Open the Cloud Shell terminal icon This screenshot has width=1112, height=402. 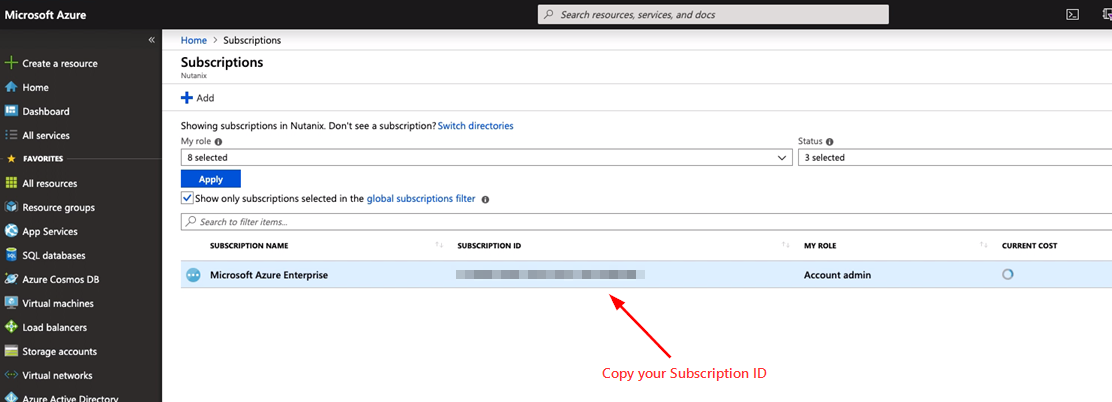click(1073, 14)
